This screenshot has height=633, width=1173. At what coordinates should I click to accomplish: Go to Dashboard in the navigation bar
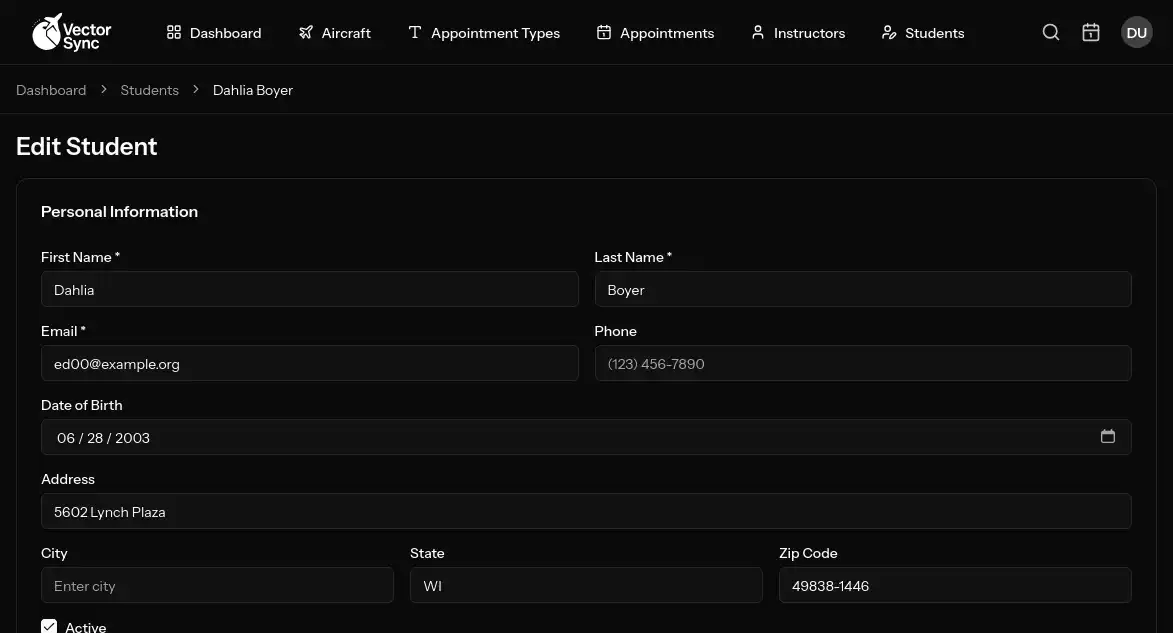[x=214, y=33]
